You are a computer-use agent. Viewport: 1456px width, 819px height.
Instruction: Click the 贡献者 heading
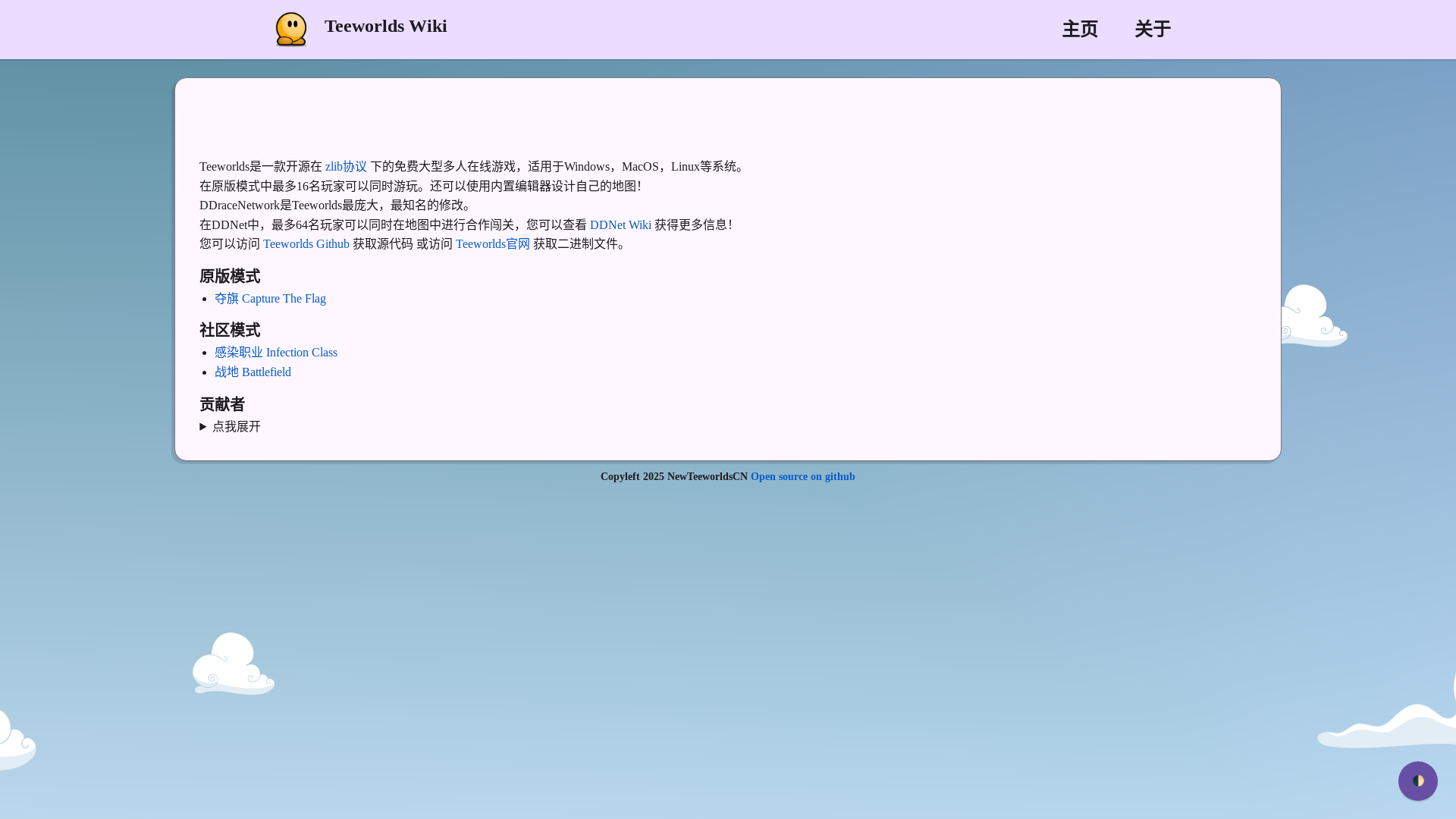(x=222, y=404)
